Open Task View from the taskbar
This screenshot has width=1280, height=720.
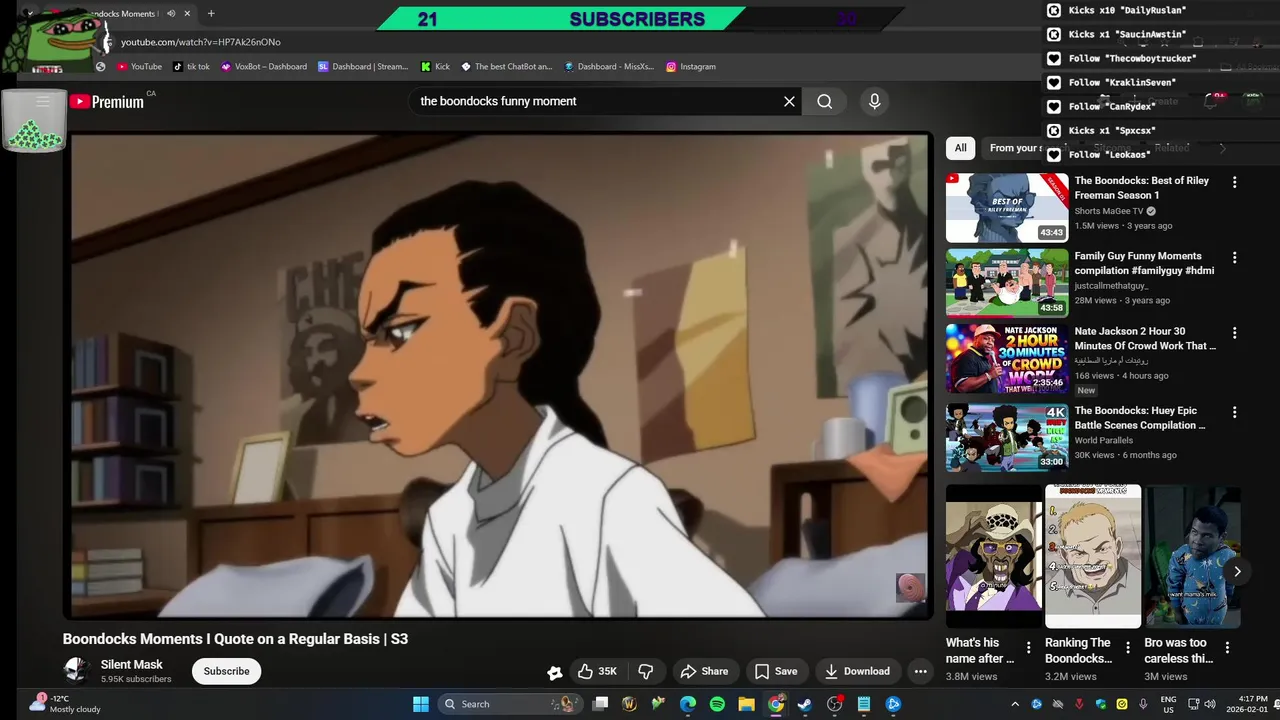[600, 704]
